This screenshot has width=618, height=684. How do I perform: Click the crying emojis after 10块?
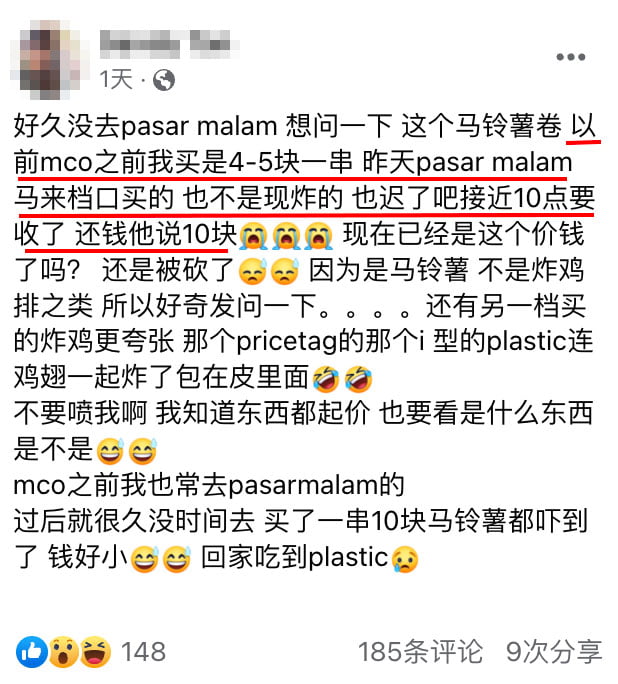pos(286,235)
